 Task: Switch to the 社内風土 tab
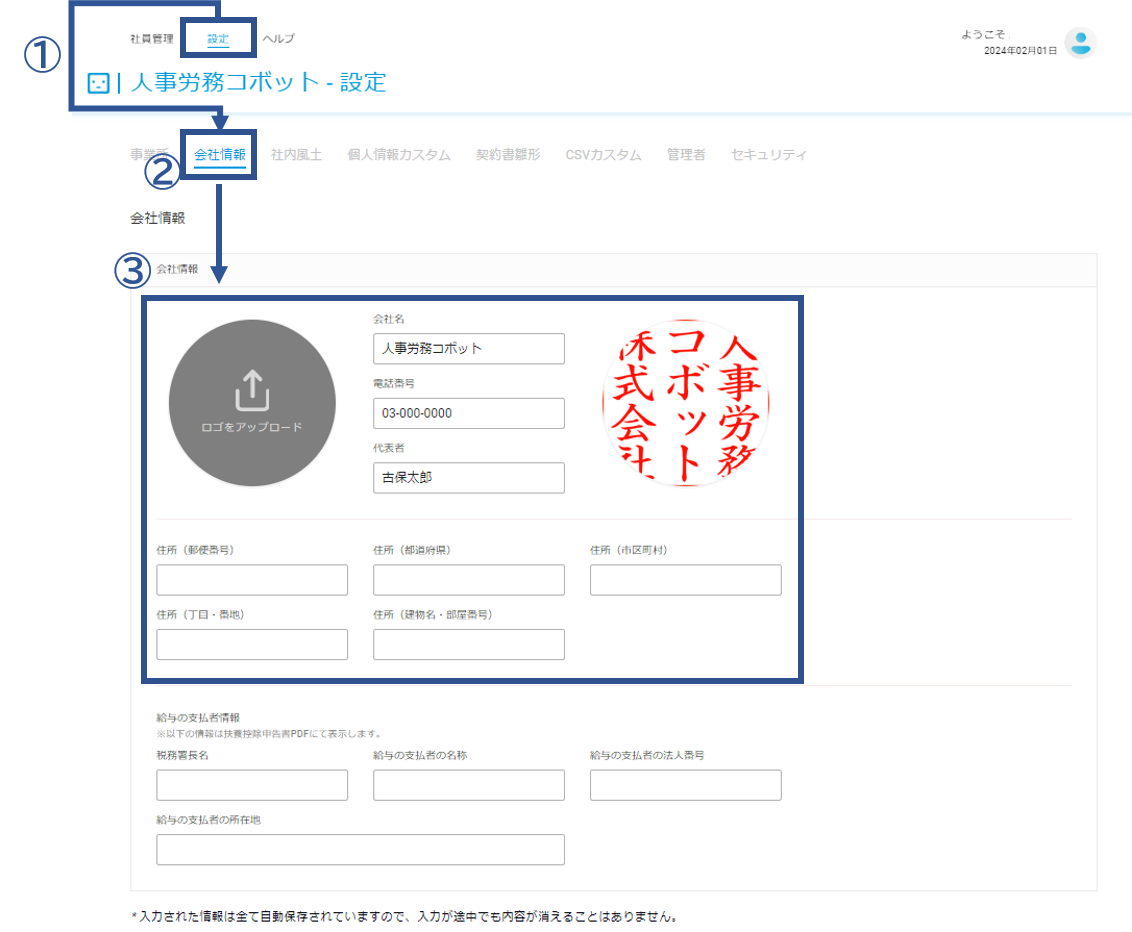point(296,154)
